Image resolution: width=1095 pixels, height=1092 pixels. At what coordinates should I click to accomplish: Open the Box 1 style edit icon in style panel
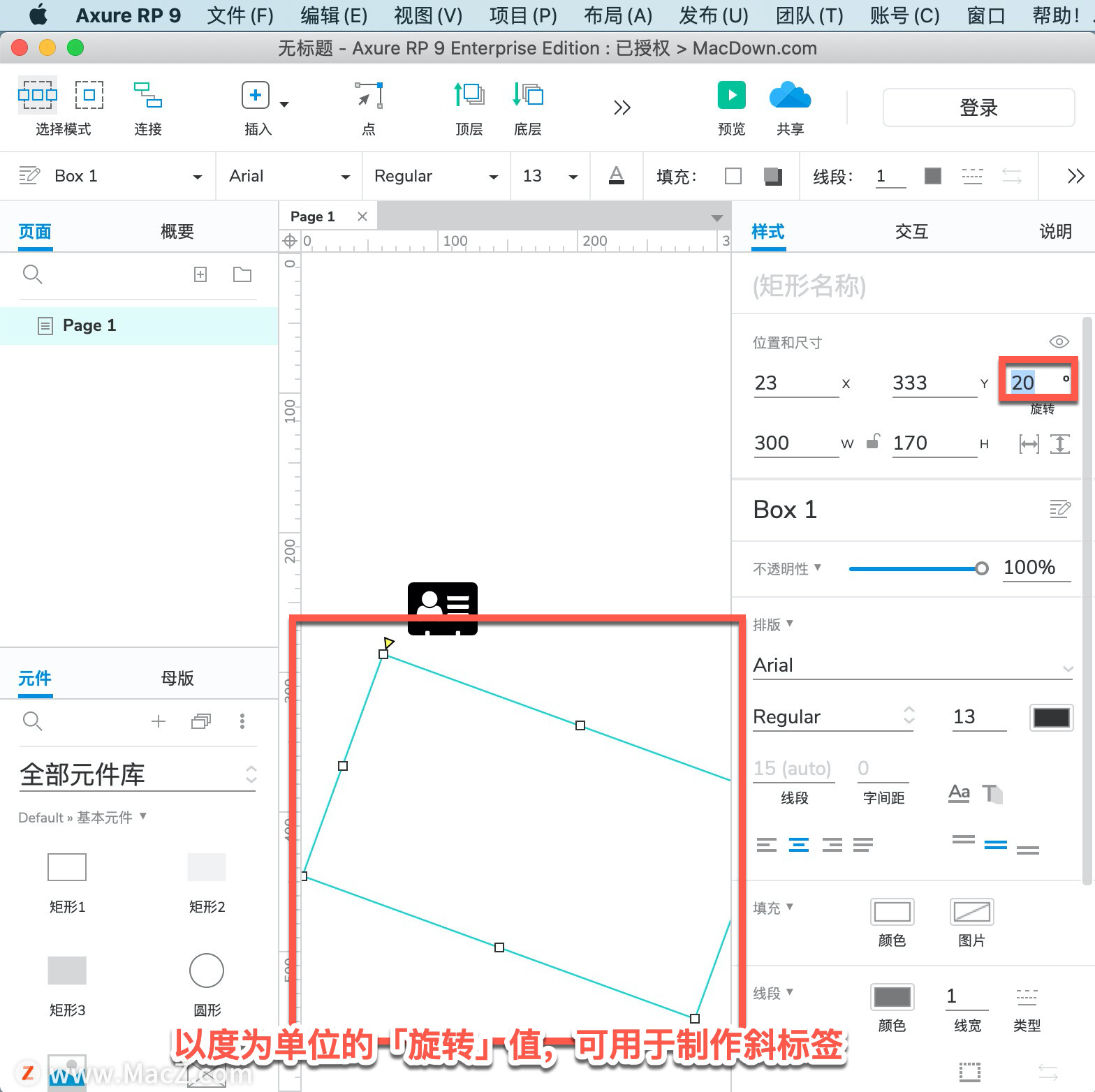point(1060,509)
